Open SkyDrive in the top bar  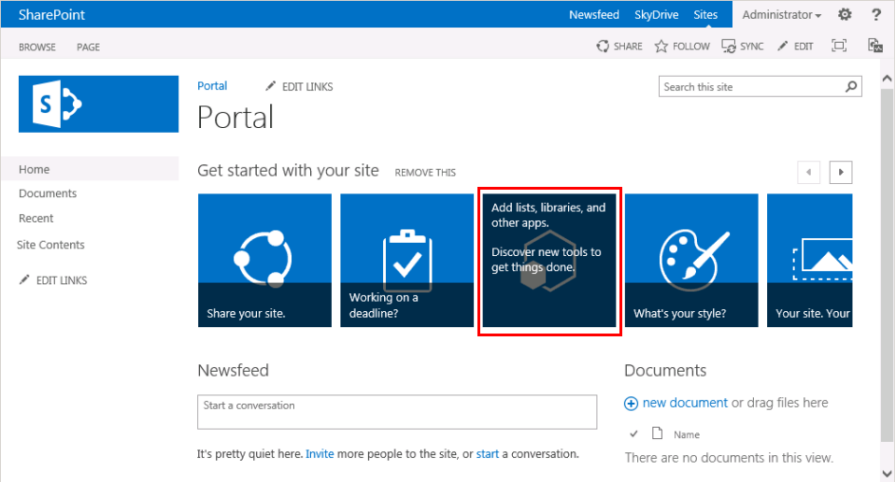point(656,15)
